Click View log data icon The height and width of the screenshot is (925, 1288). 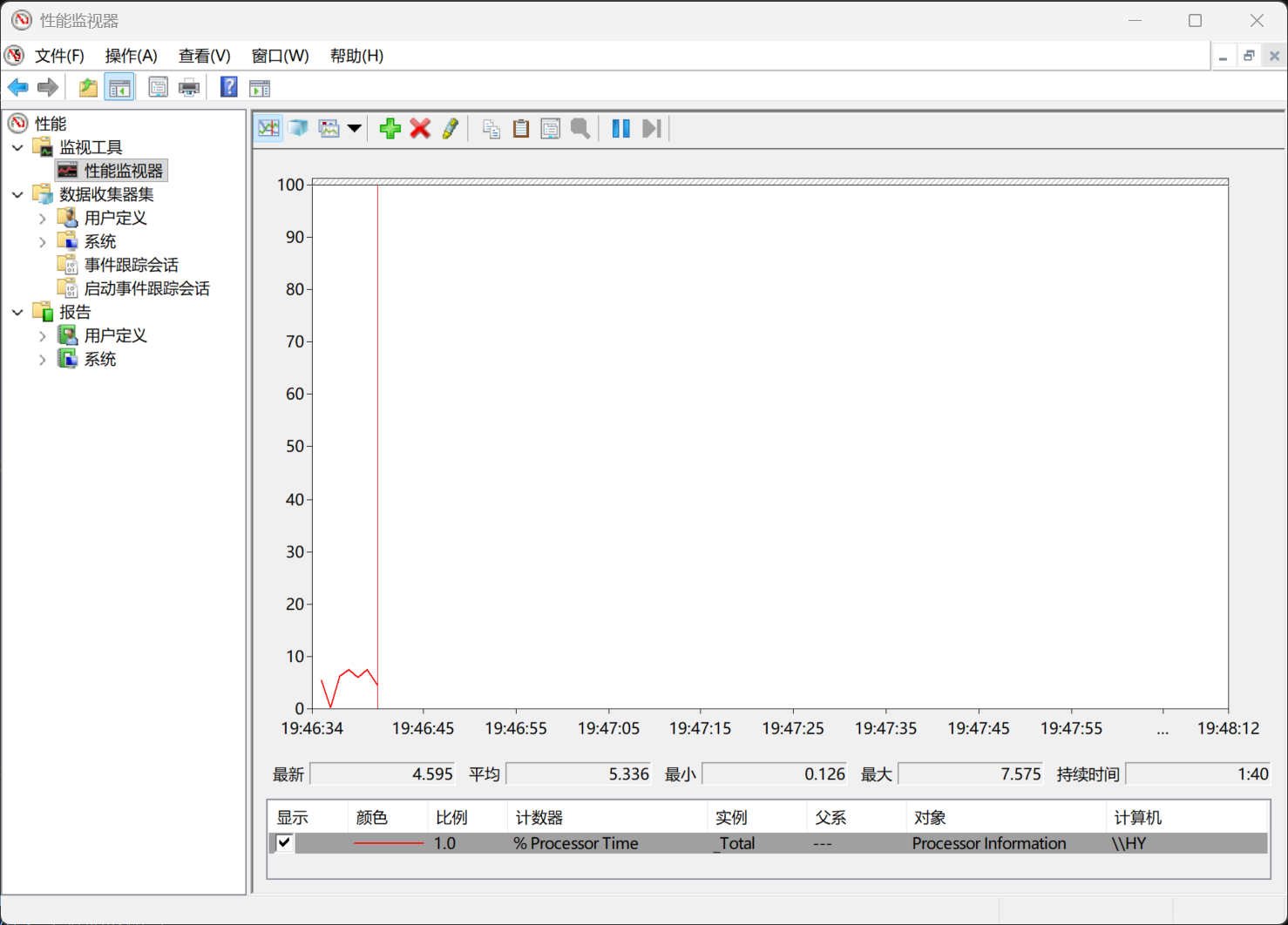(x=298, y=129)
